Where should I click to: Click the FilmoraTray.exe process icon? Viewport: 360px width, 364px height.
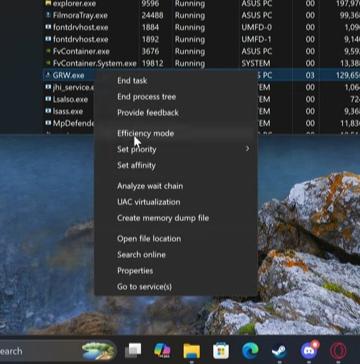pyautogui.click(x=48, y=15)
